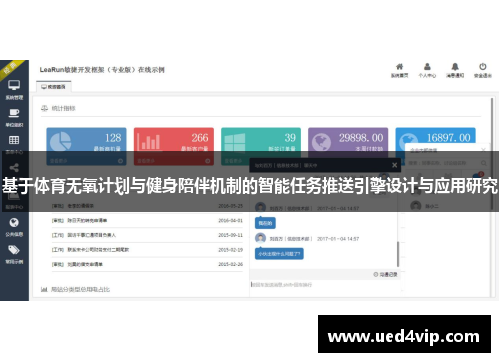Open the blue card showing 128

(86, 146)
